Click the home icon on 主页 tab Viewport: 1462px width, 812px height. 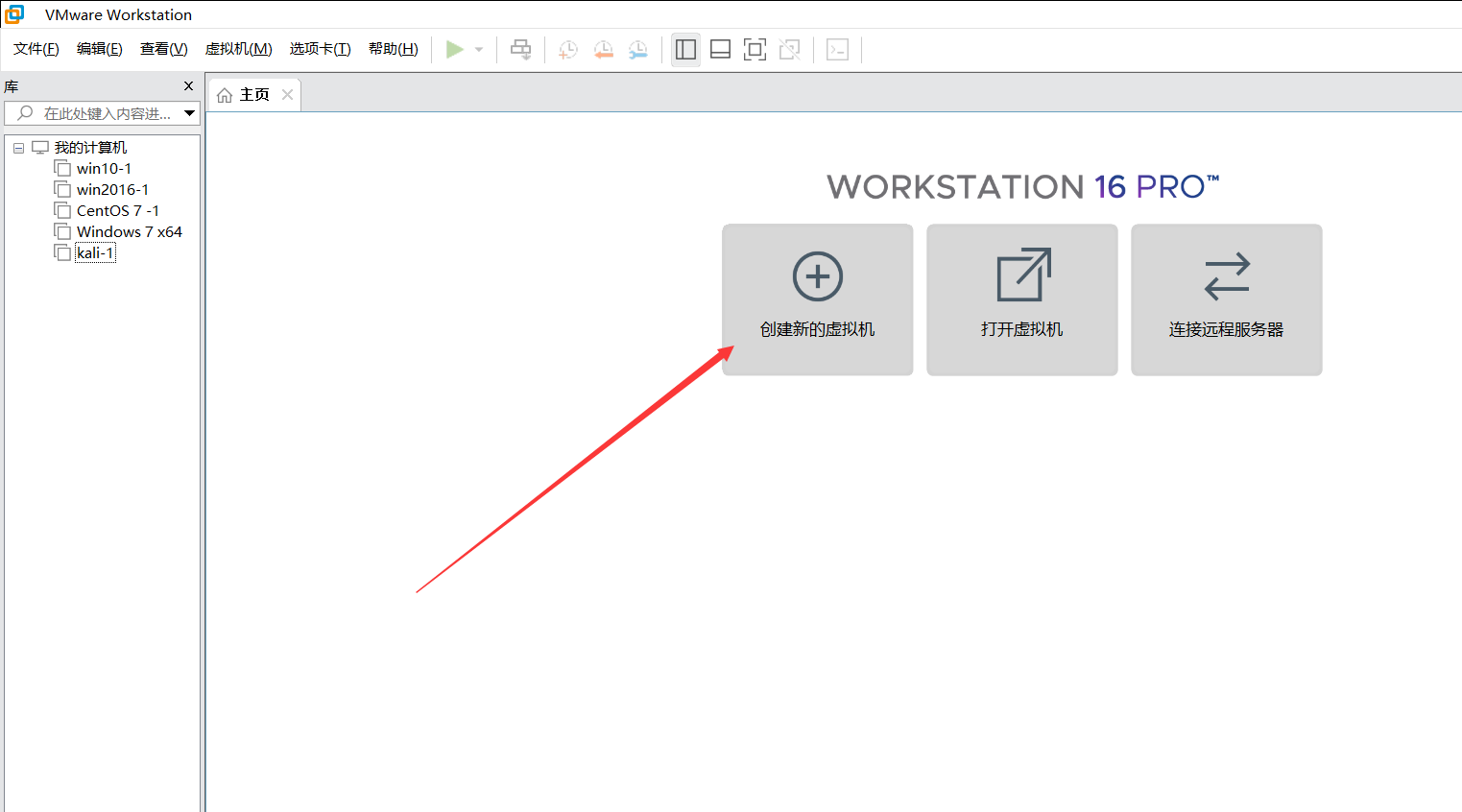[225, 95]
